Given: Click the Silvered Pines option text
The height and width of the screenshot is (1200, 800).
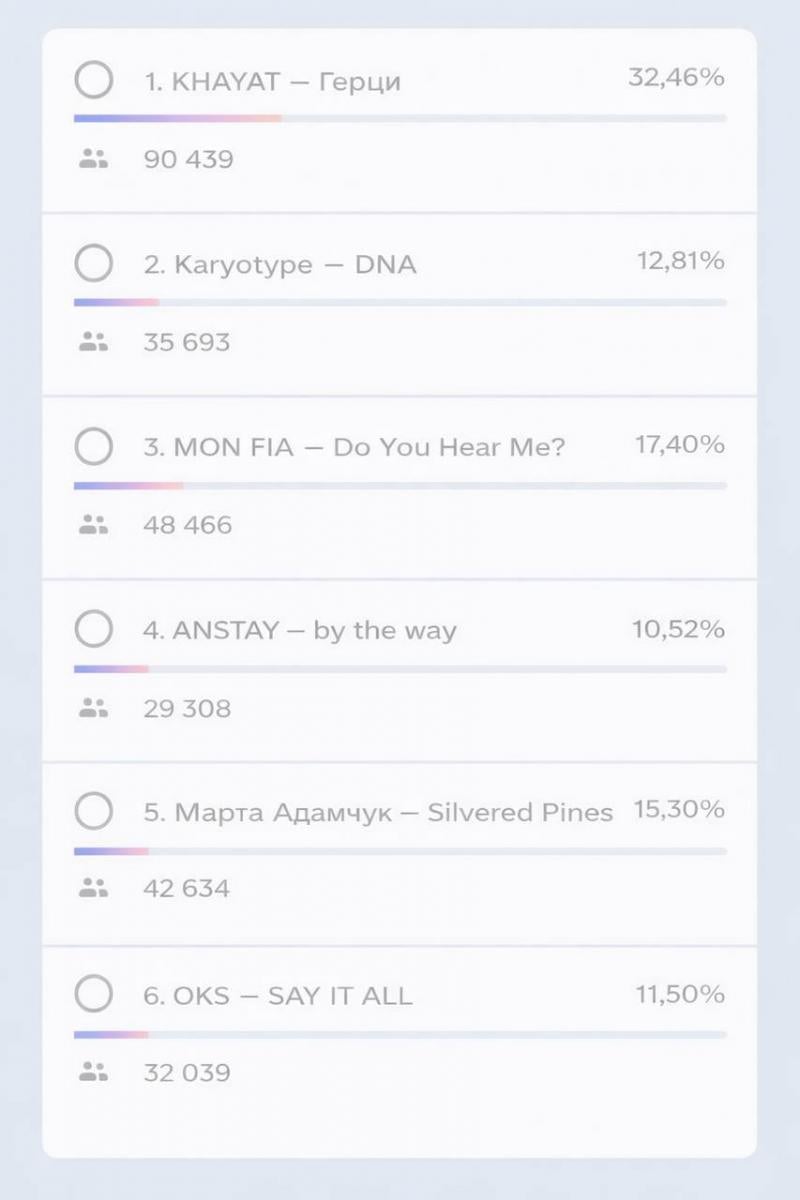Looking at the screenshot, I should pos(520,812).
